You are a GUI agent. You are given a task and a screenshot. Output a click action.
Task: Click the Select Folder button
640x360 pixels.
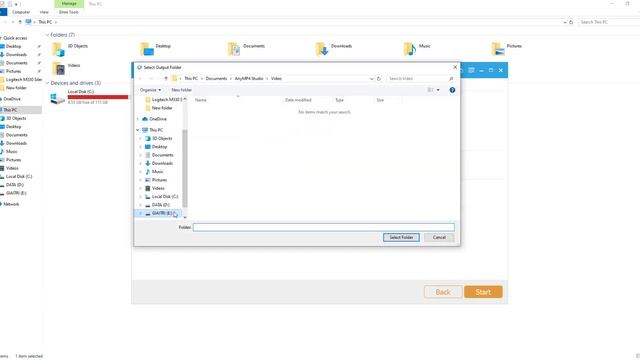[401, 237]
